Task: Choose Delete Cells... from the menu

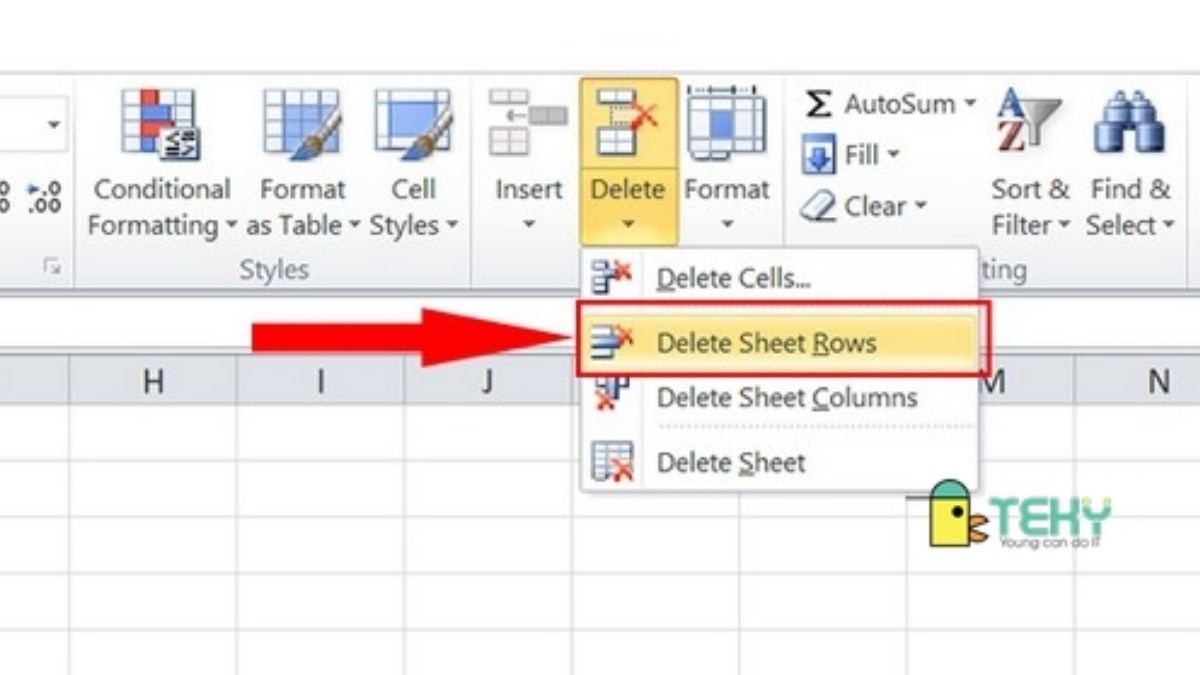Action: coord(733,279)
